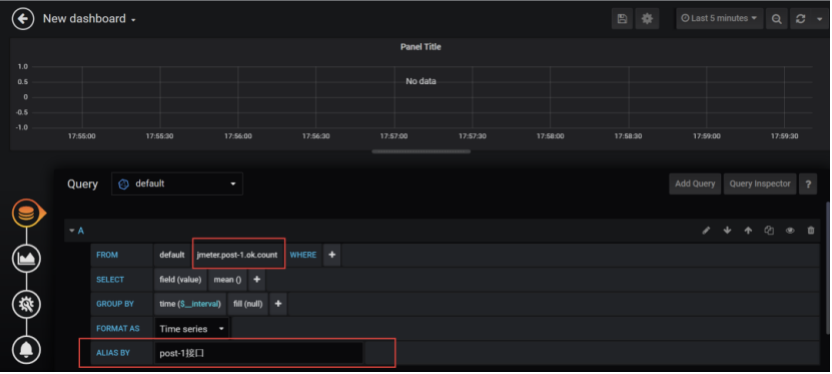
Task: Move query A up with arrow icon
Action: pos(748,230)
